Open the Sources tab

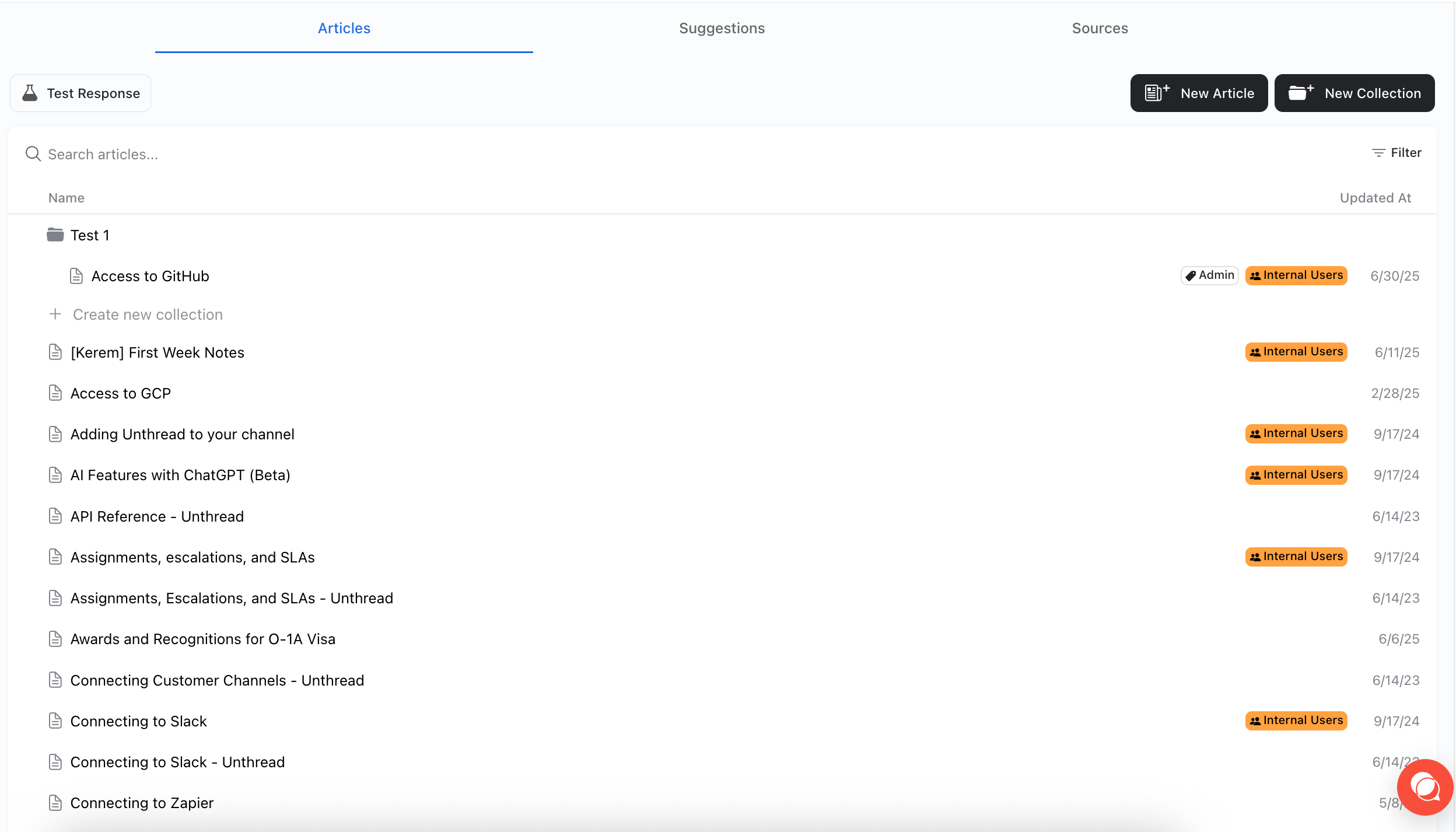[x=1099, y=28]
